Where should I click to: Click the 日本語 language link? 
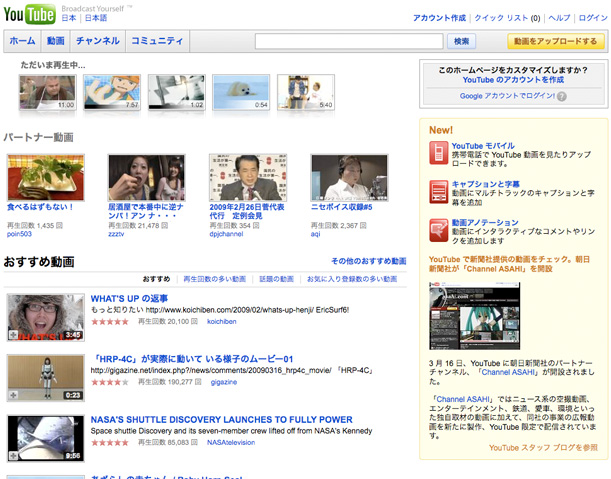(x=96, y=18)
